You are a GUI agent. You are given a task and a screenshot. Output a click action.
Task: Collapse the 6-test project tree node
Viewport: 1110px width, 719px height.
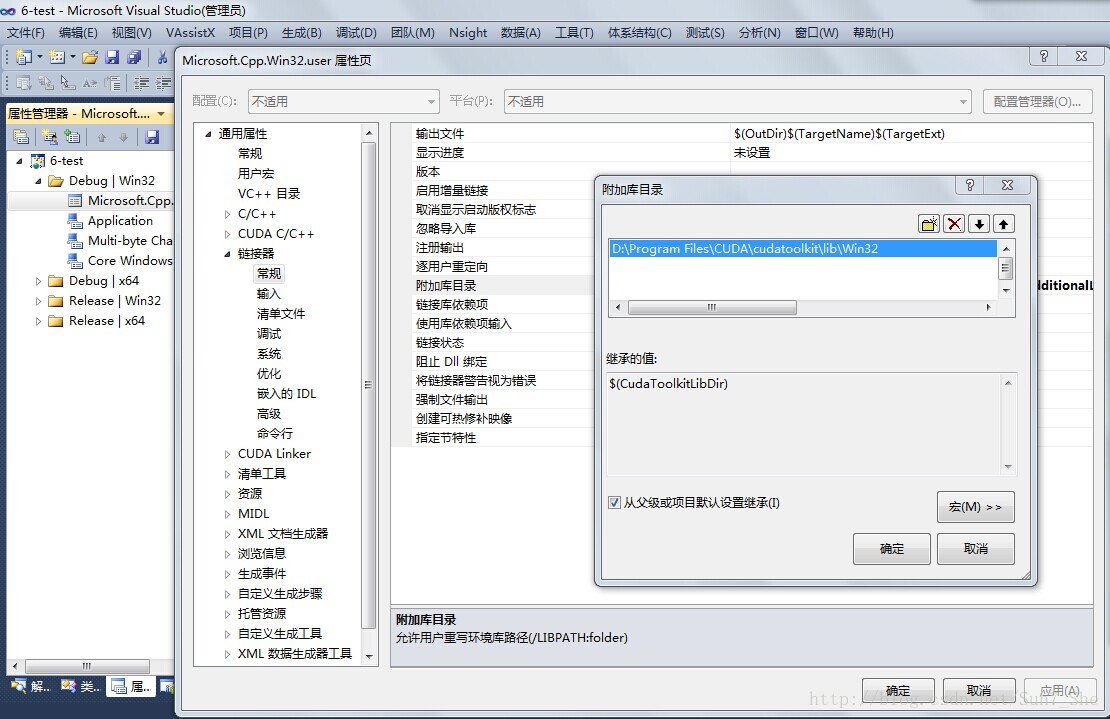[x=19, y=161]
